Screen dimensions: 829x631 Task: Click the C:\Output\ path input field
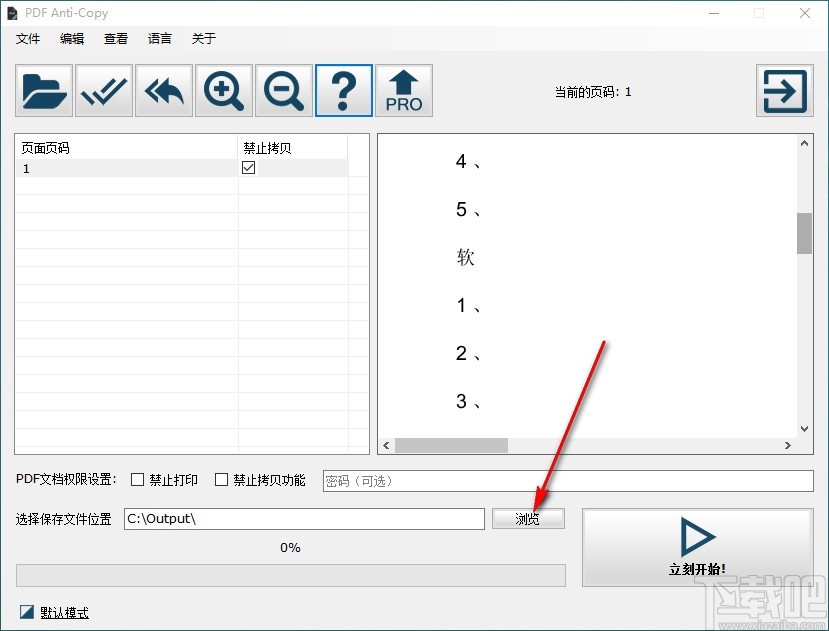tap(304, 519)
